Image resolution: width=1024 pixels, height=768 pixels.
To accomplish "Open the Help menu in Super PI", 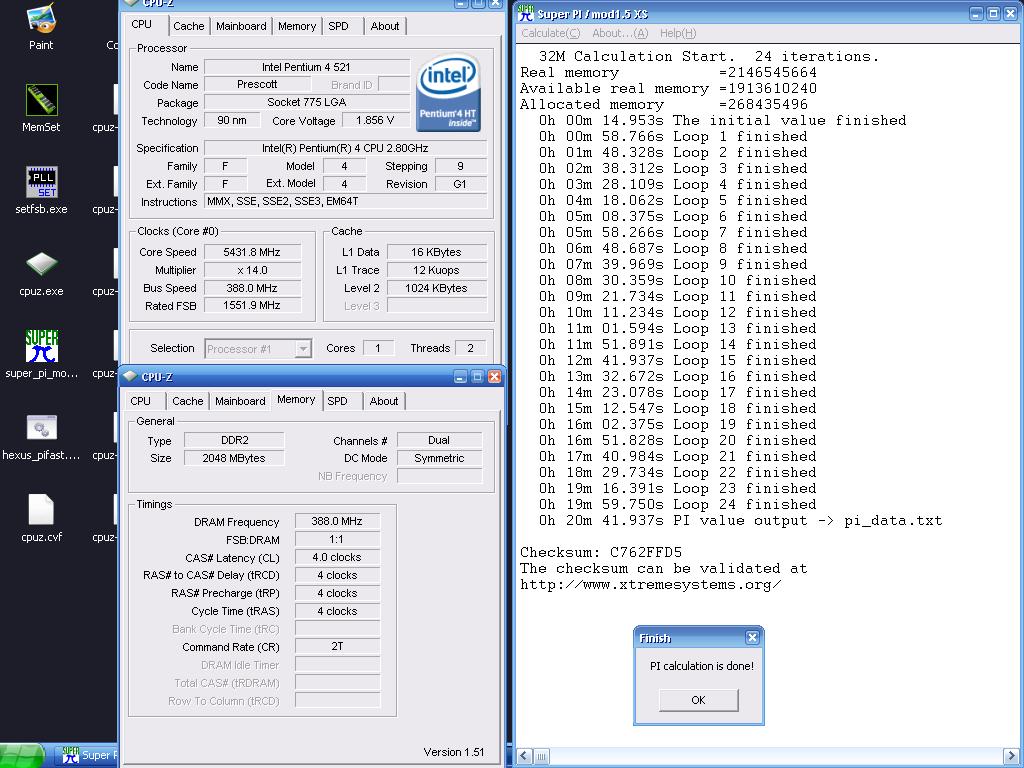I will click(678, 33).
